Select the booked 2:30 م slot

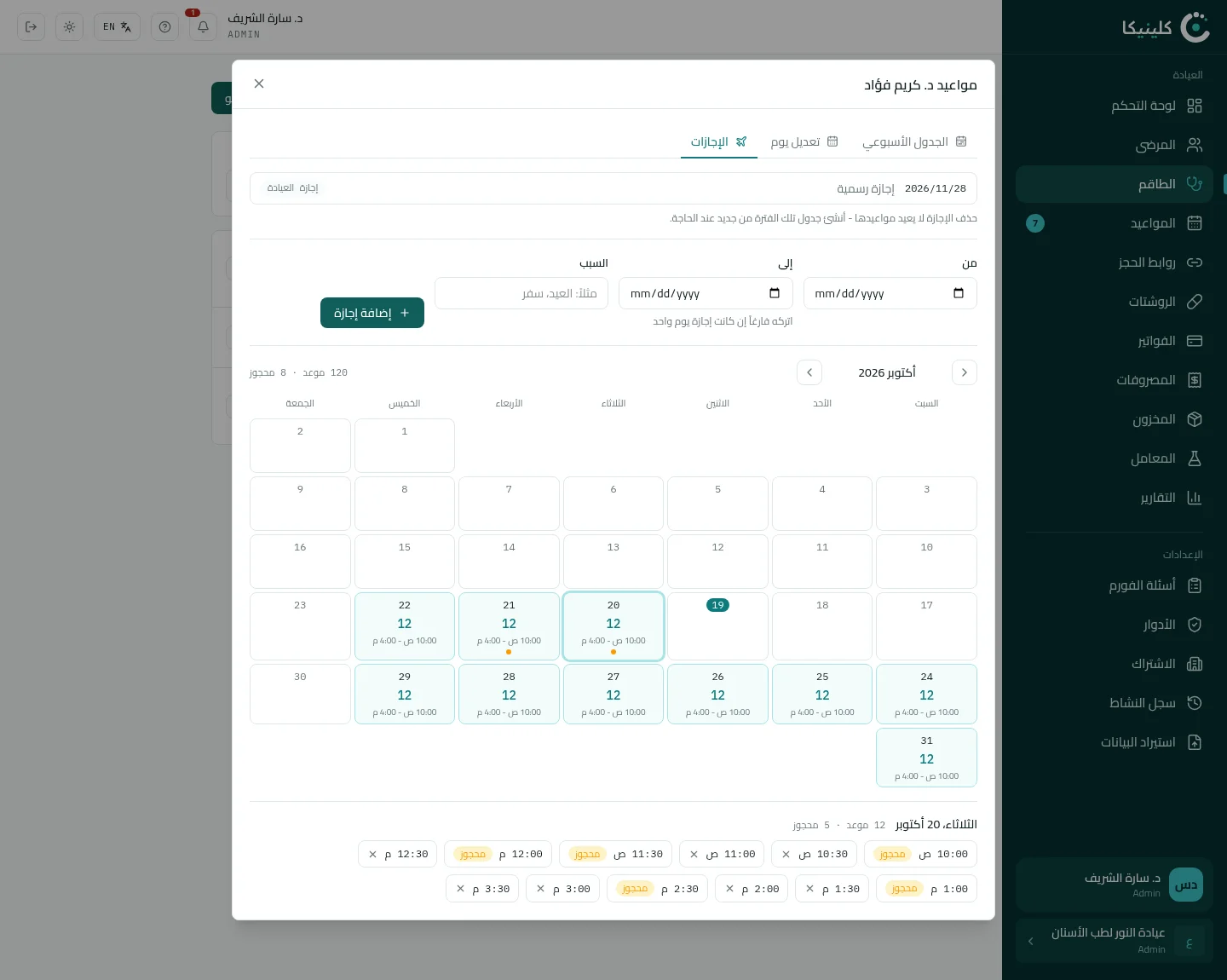657,889
